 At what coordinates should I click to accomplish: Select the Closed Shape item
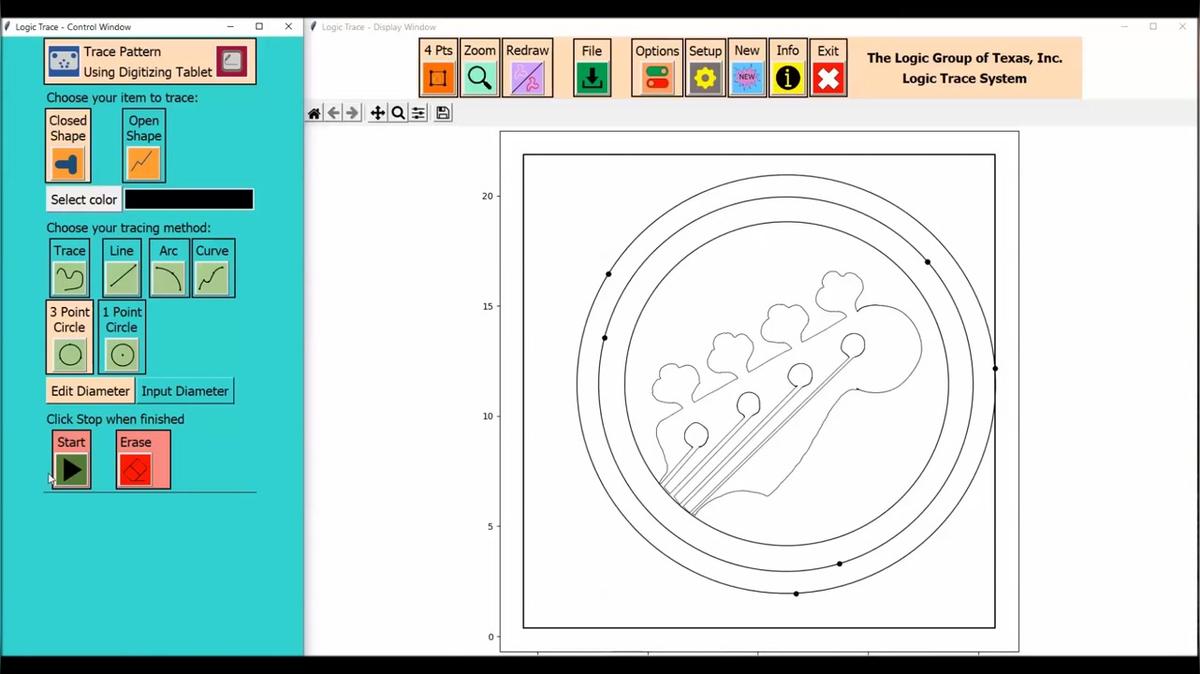pos(68,146)
